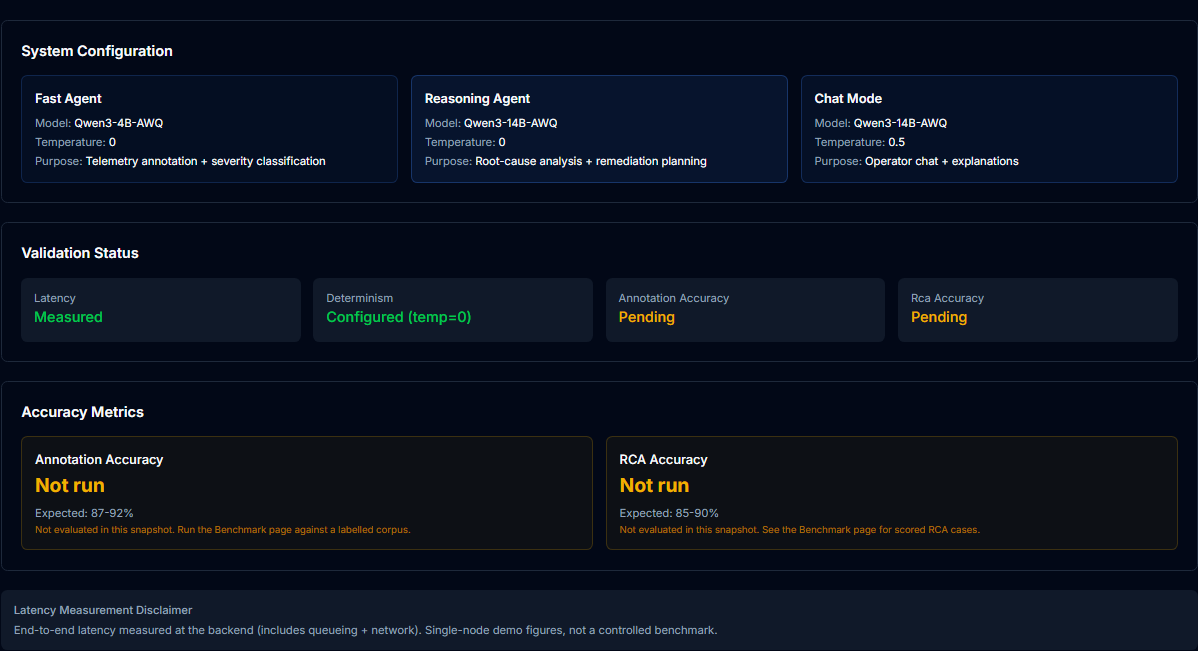This screenshot has width=1198, height=651.
Task: Click Fast Agent model Qwen3-4B-AWQ
Action: [x=118, y=123]
